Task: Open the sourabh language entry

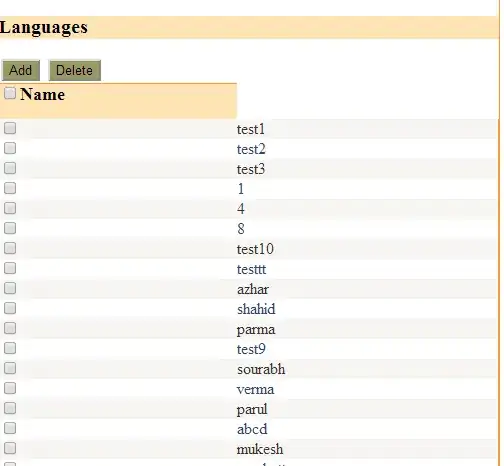Action: coord(261,369)
